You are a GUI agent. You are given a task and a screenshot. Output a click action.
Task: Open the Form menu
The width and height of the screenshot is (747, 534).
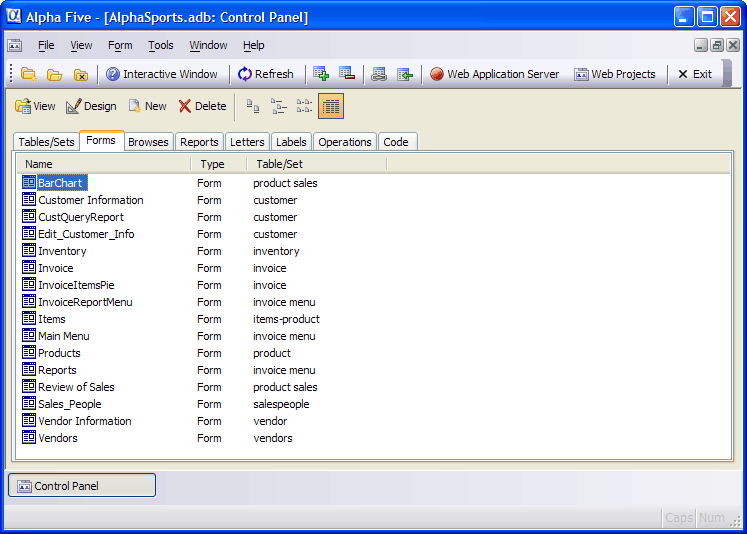pos(120,45)
